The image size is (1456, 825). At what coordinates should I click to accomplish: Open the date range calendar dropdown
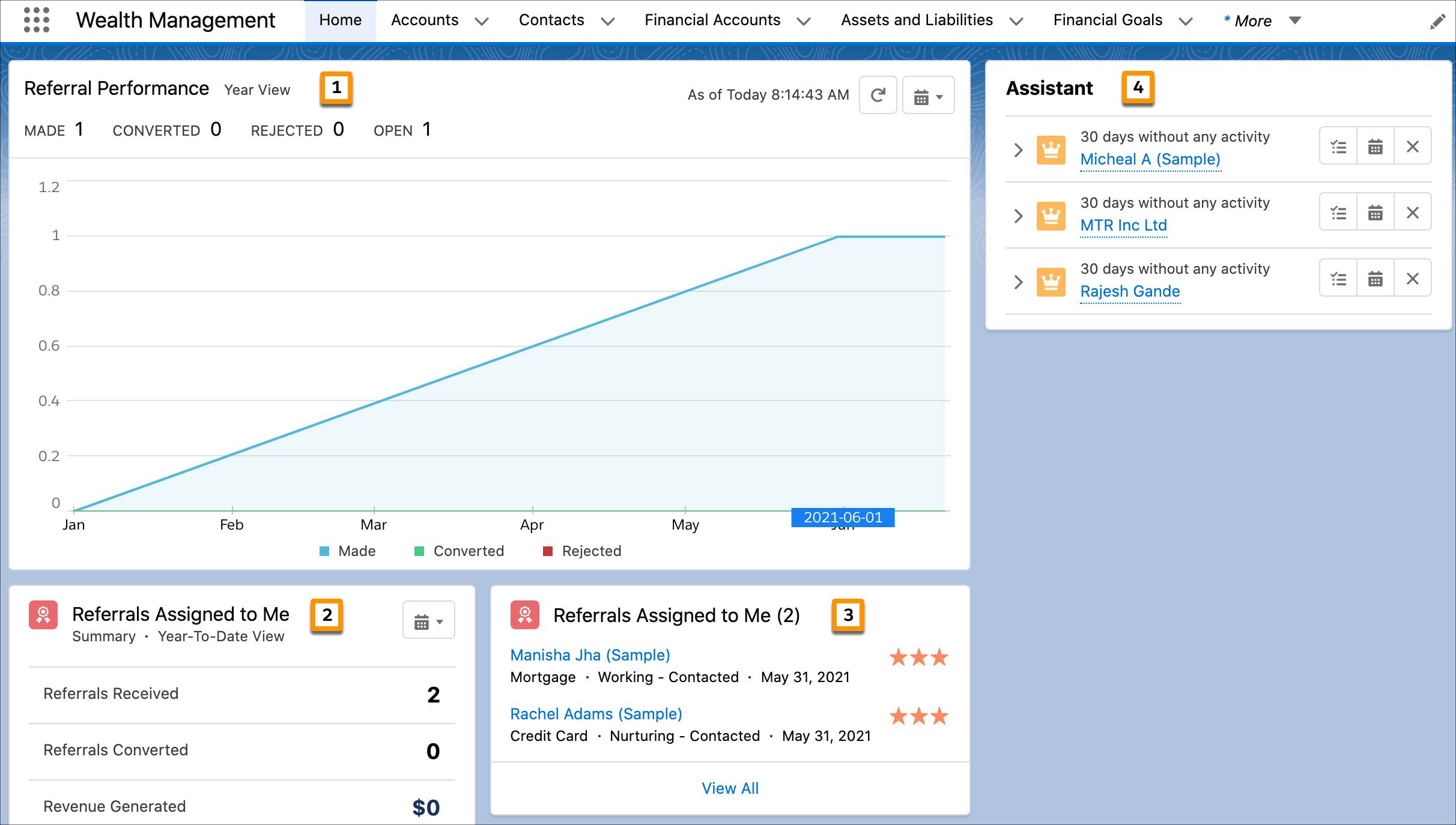point(928,93)
